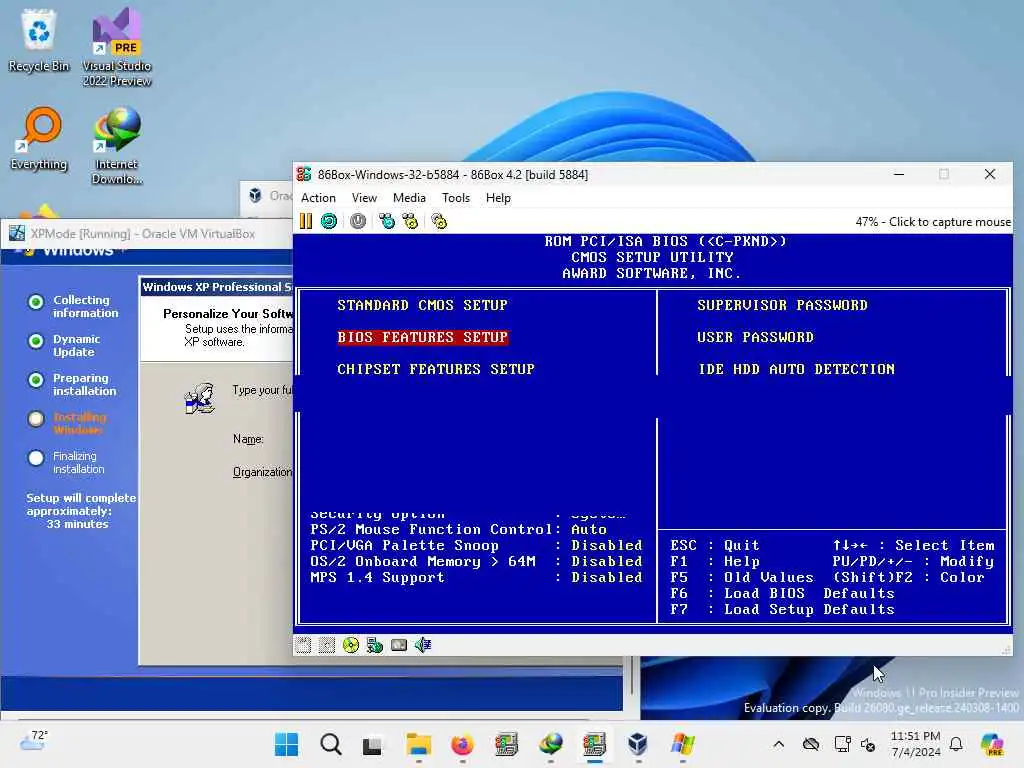The image size is (1024, 768).
Task: Click 'MPS 1.4 Support' BIOS row
Action: click(476, 577)
